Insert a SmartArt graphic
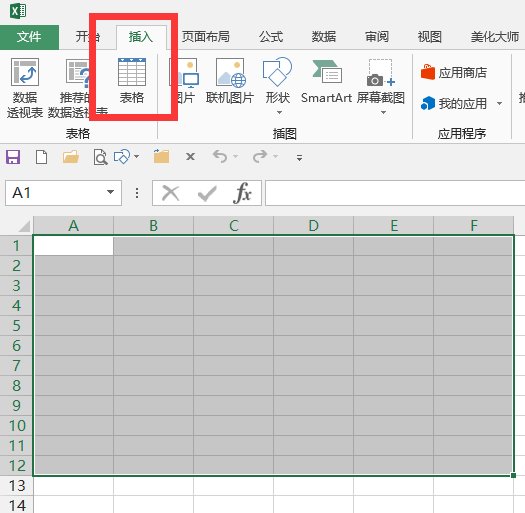Image resolution: width=525 pixels, height=513 pixels. point(326,80)
